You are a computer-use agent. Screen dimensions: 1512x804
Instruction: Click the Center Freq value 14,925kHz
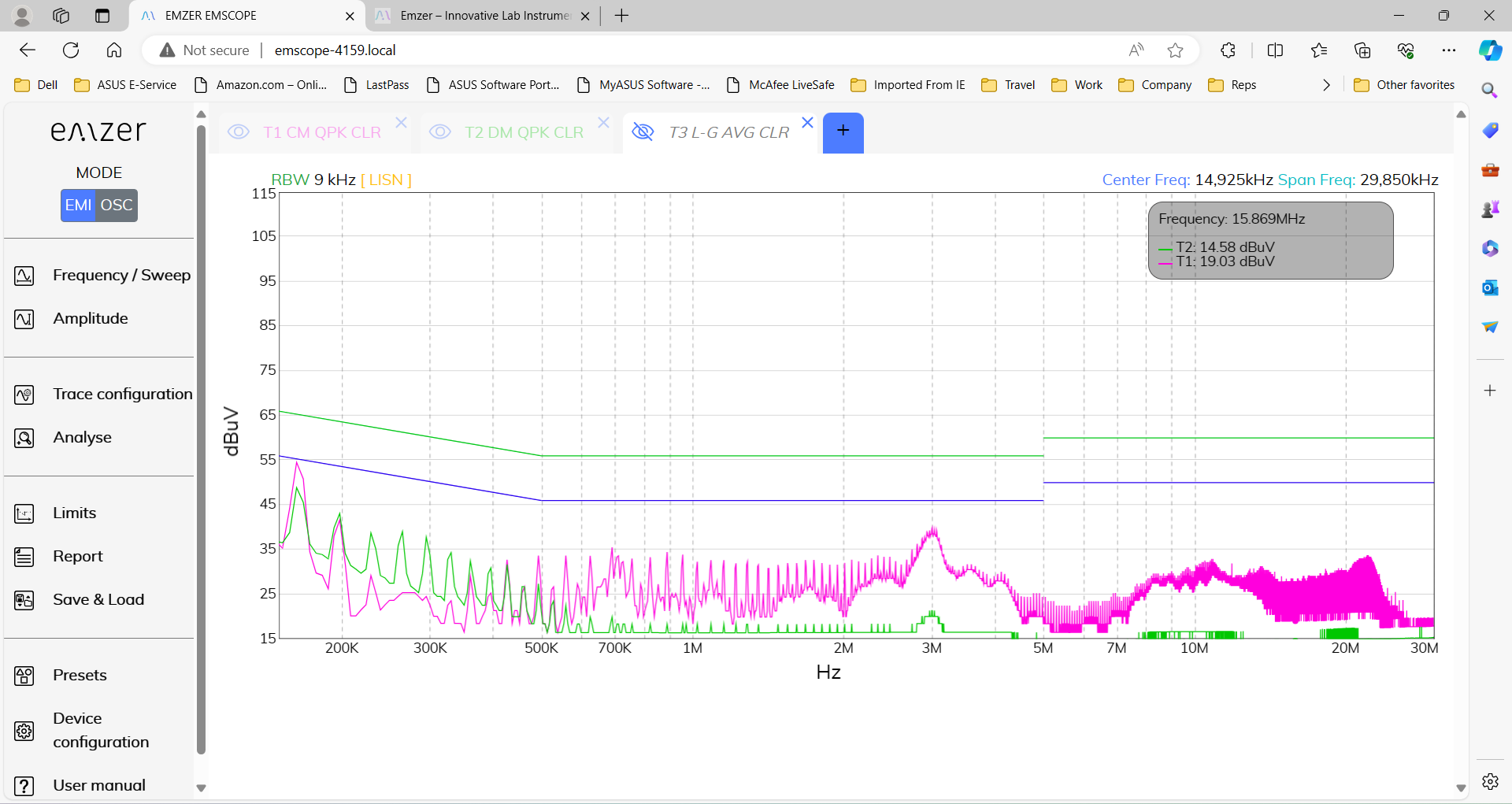(x=1234, y=180)
